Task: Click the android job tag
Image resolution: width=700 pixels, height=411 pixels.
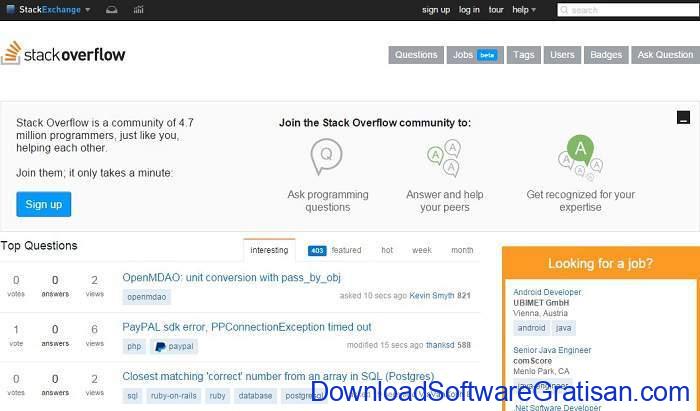Action: point(531,328)
